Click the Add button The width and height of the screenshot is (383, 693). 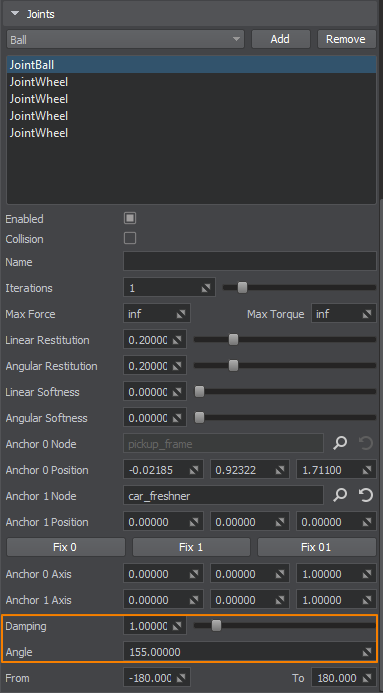[281, 39]
